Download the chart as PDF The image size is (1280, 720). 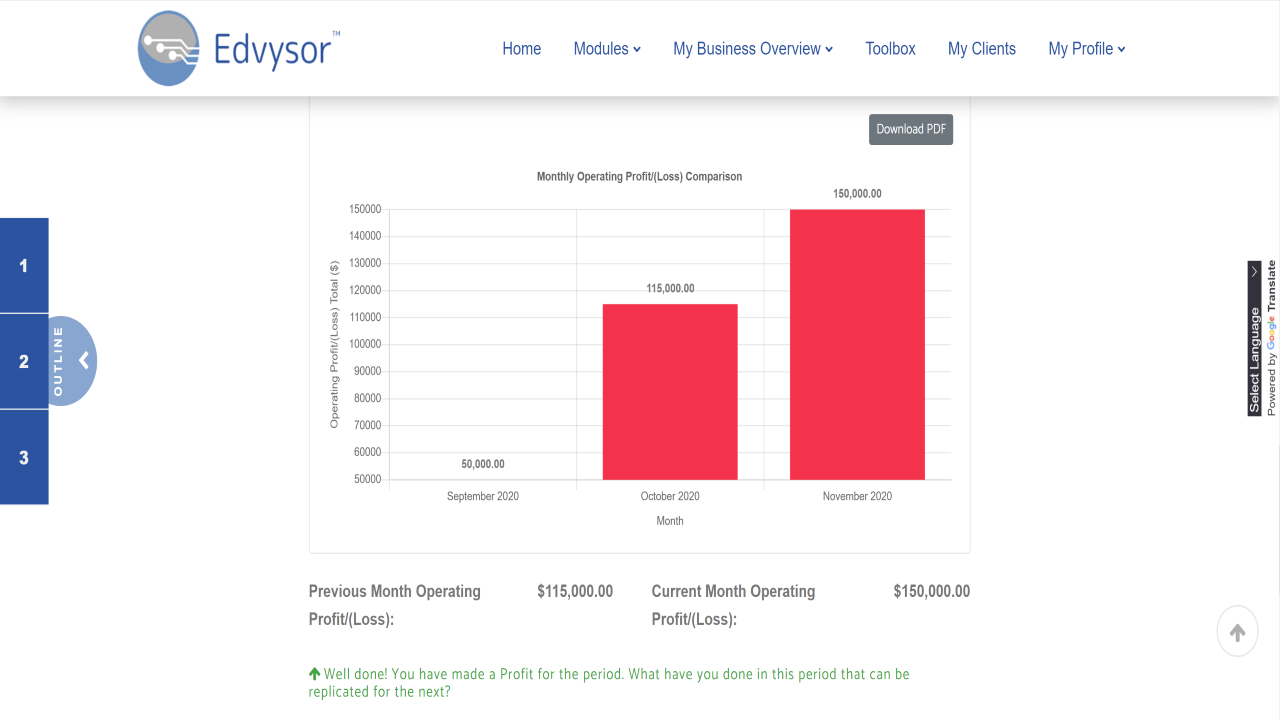coord(911,129)
